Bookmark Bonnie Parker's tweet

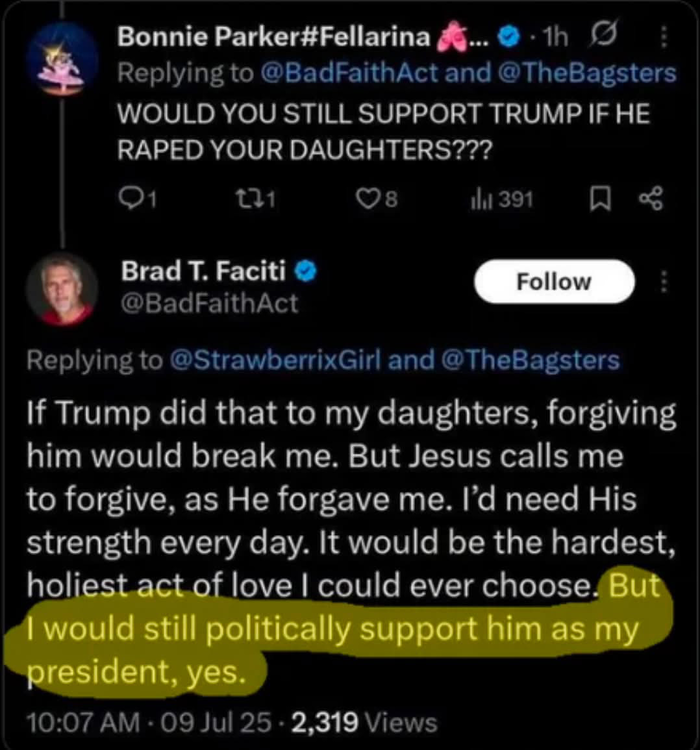[600, 199]
